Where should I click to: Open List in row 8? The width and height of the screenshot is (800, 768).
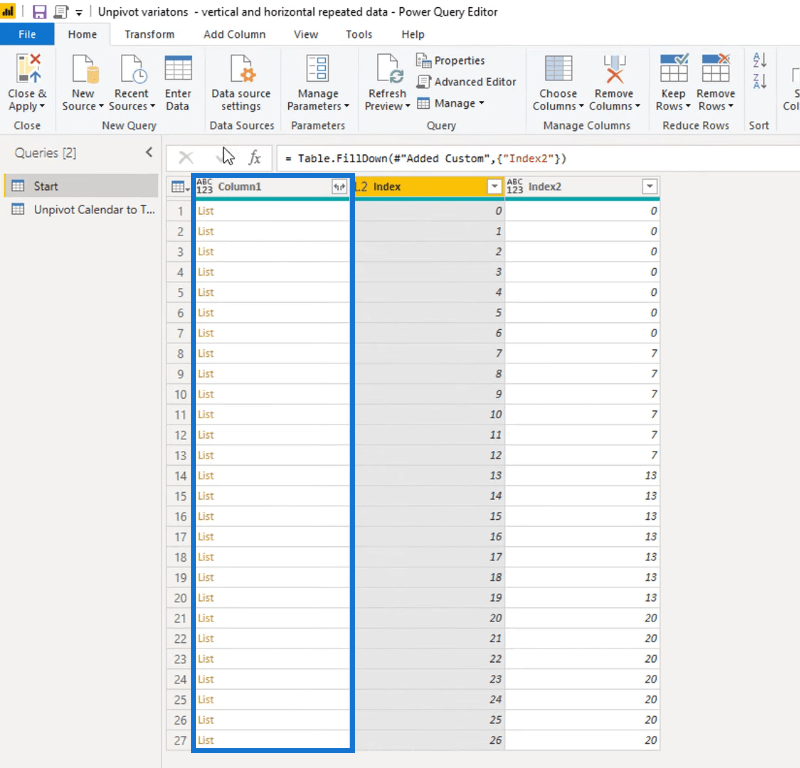tap(206, 353)
